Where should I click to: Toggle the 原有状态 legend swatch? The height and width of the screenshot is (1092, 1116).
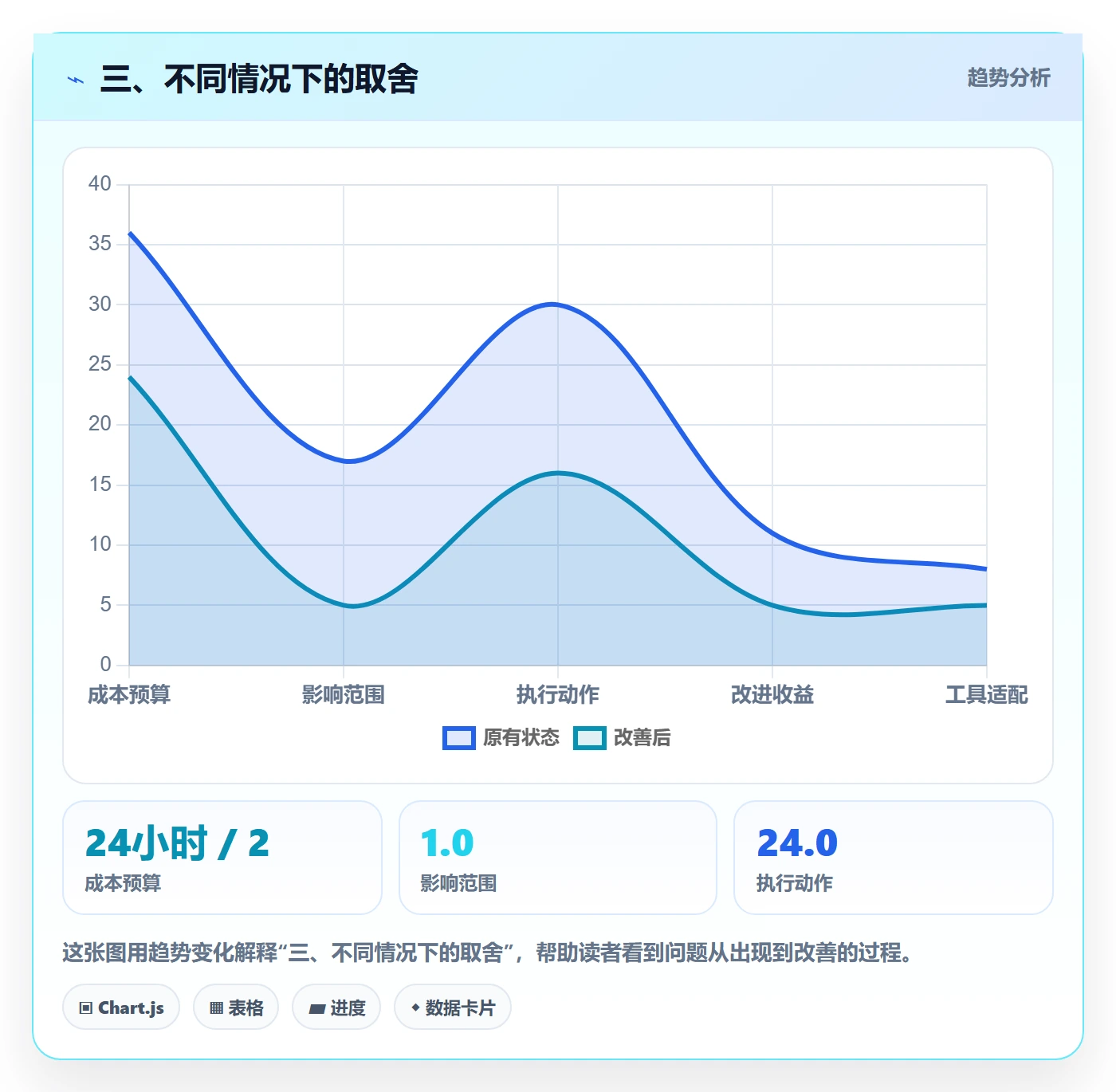click(x=458, y=738)
